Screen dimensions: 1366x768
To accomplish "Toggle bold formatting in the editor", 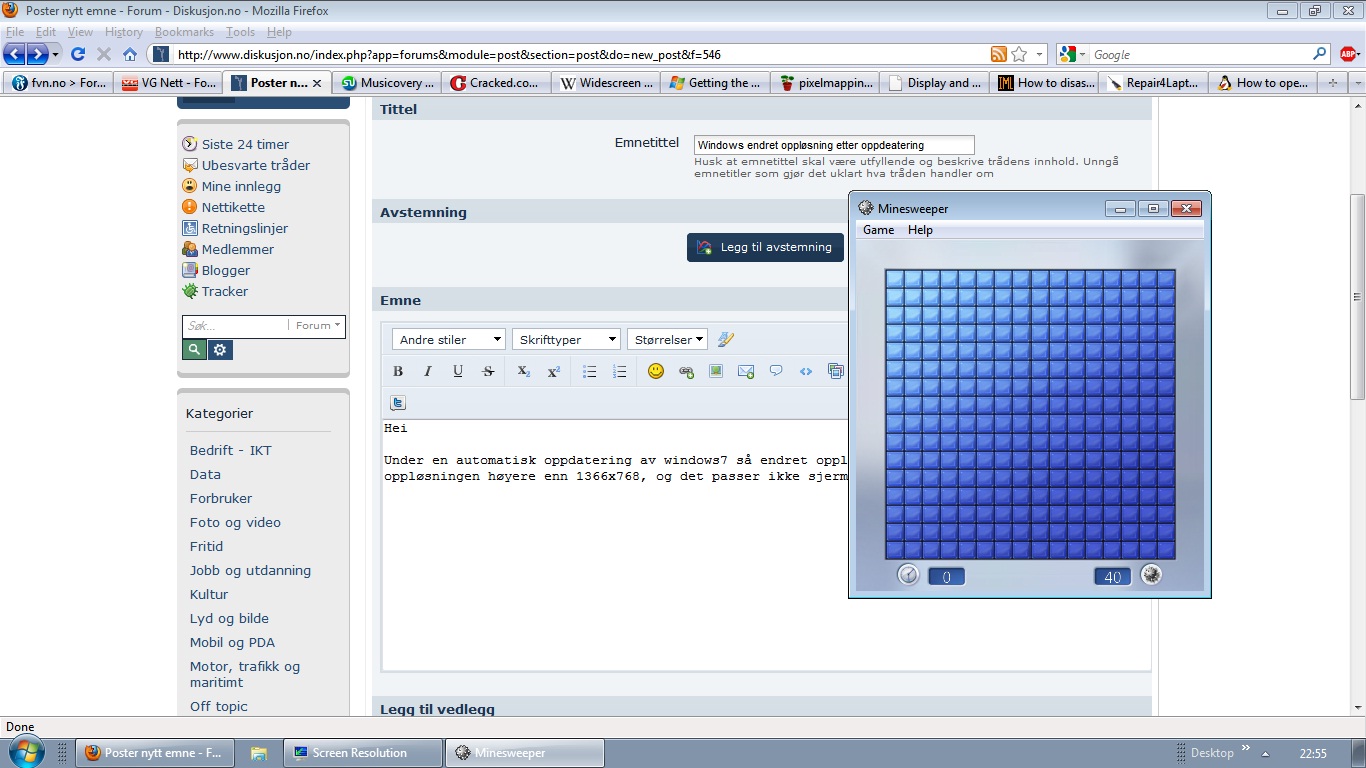I will tap(398, 371).
